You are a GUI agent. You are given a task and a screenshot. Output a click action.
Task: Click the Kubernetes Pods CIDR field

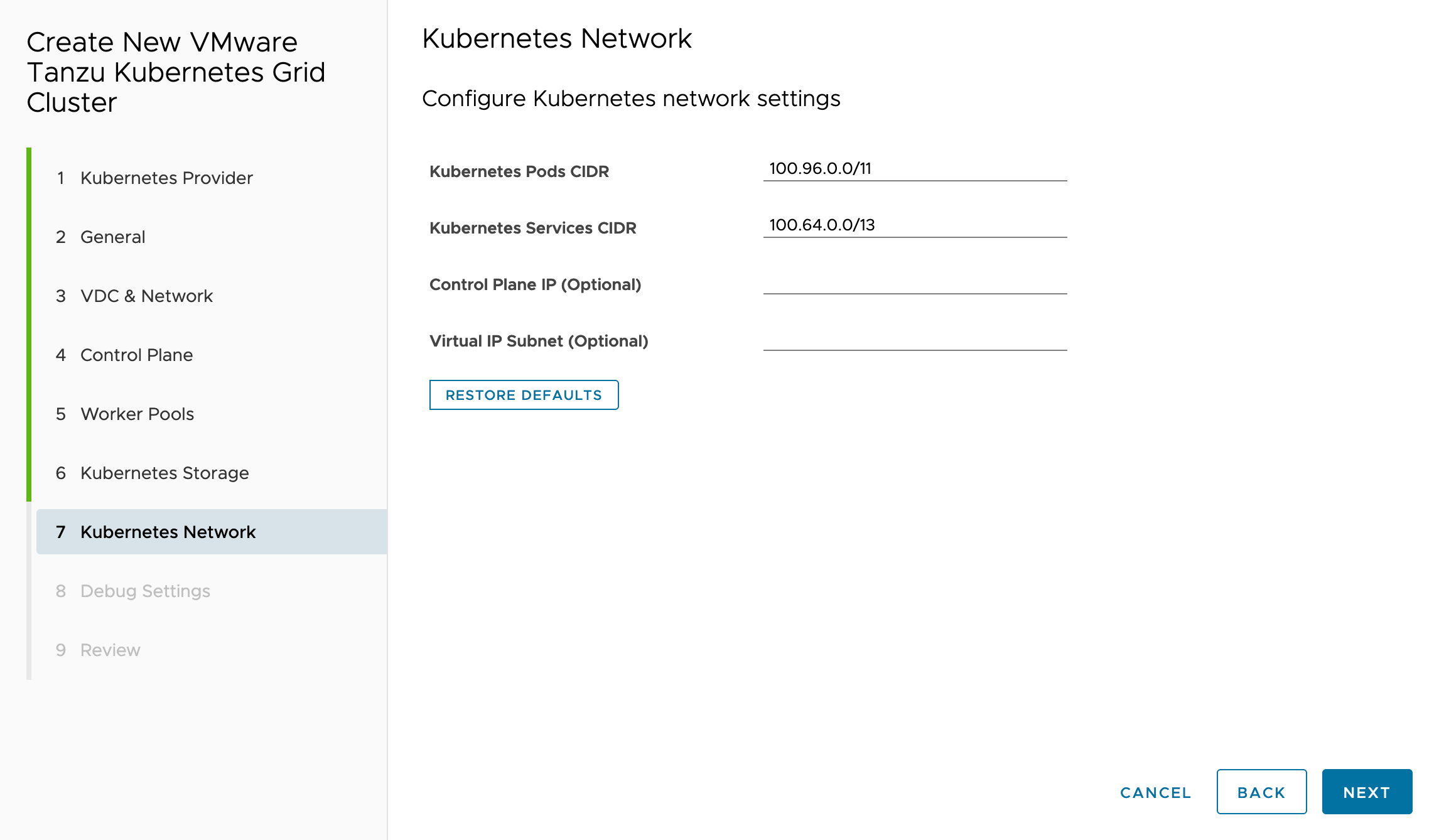point(915,169)
